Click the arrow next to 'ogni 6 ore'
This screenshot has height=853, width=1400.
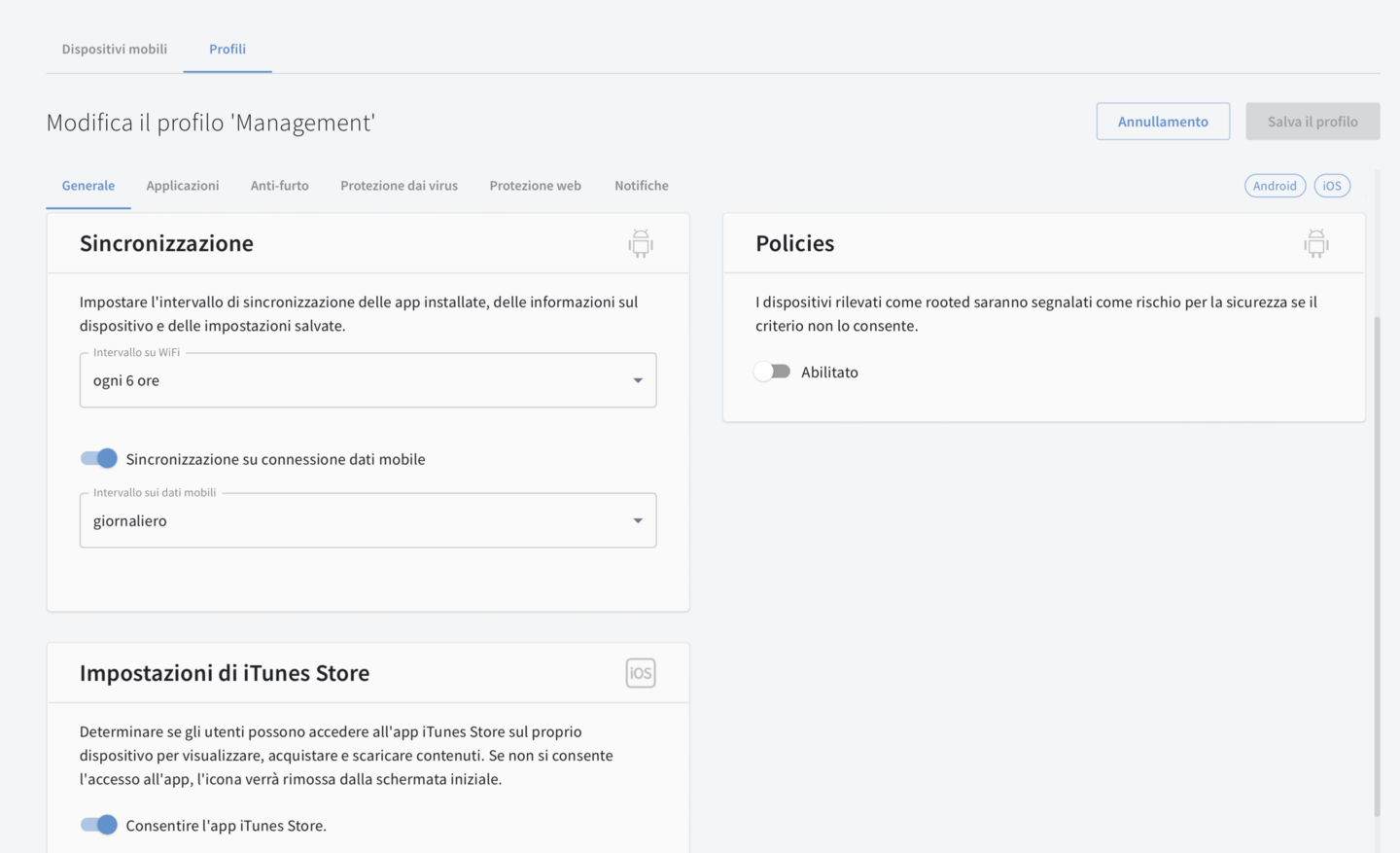coord(638,380)
